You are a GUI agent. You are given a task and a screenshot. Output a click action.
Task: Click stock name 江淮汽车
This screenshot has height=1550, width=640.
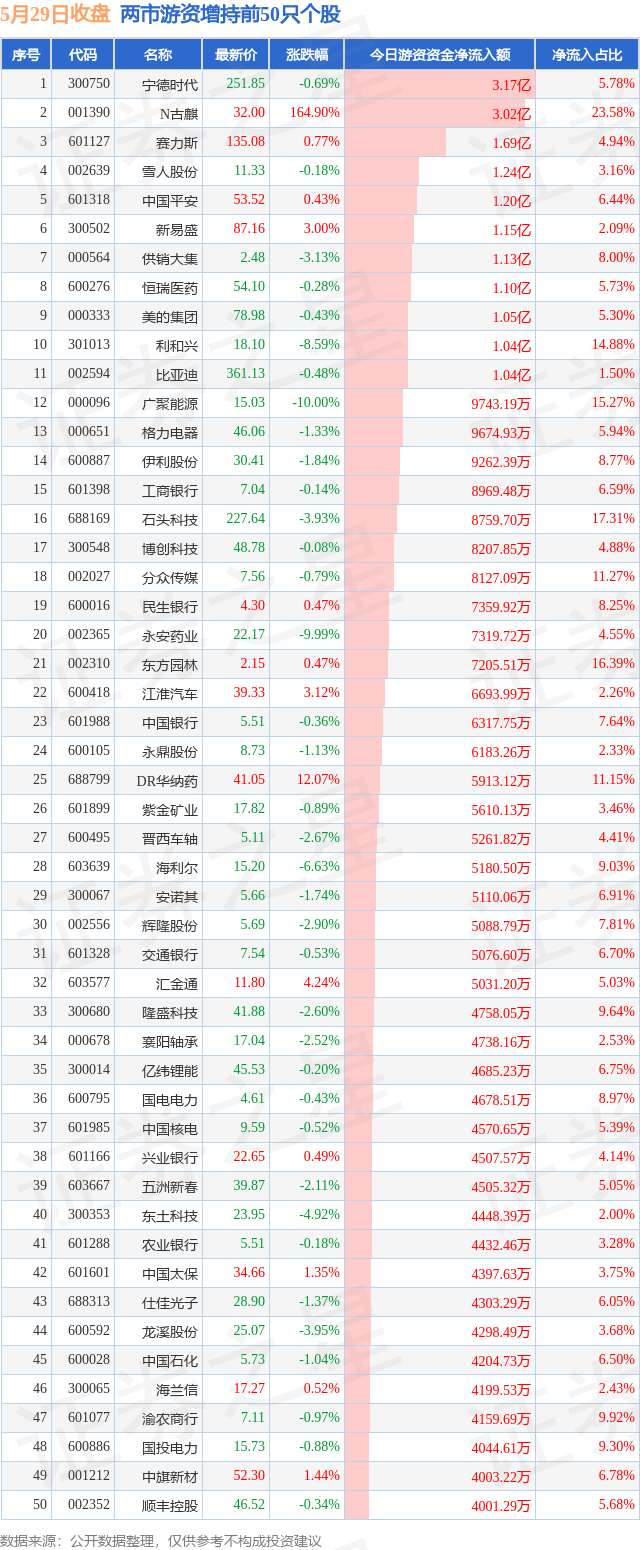[170, 693]
